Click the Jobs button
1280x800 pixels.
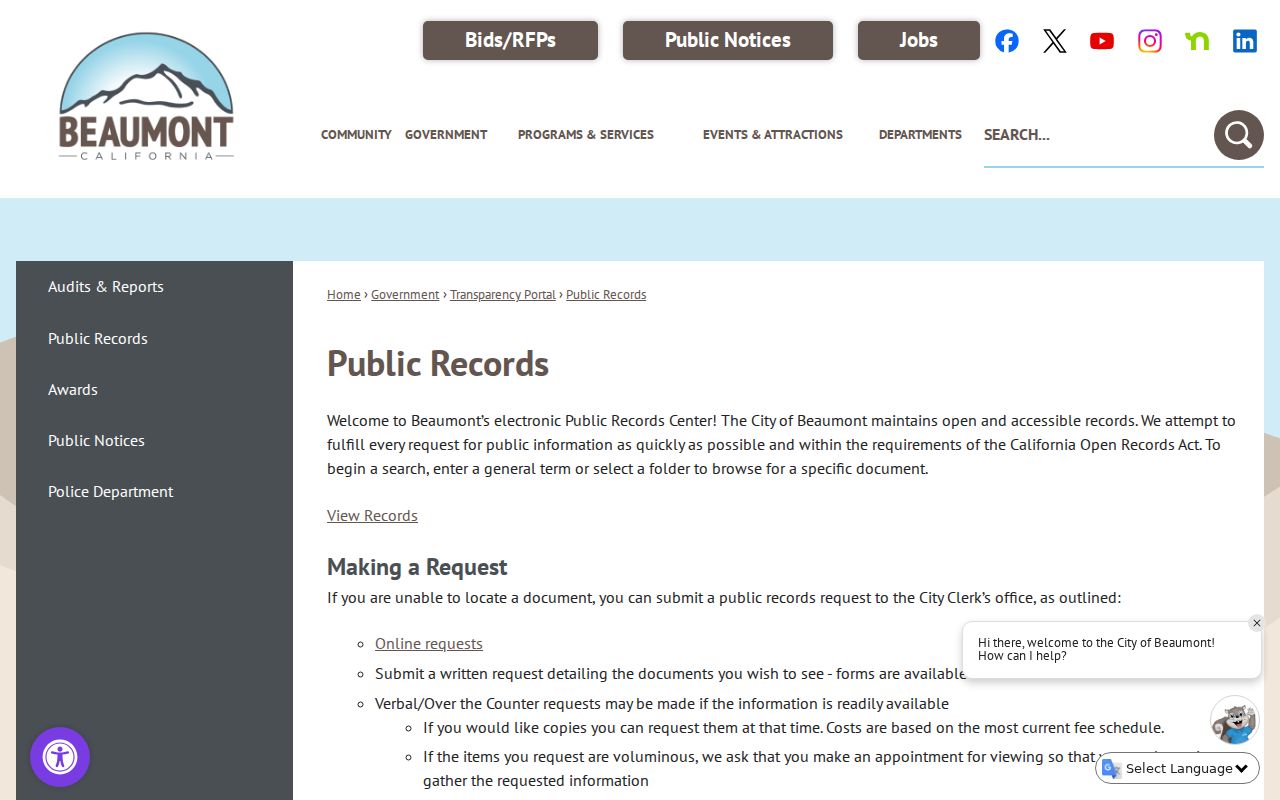[x=919, y=40]
